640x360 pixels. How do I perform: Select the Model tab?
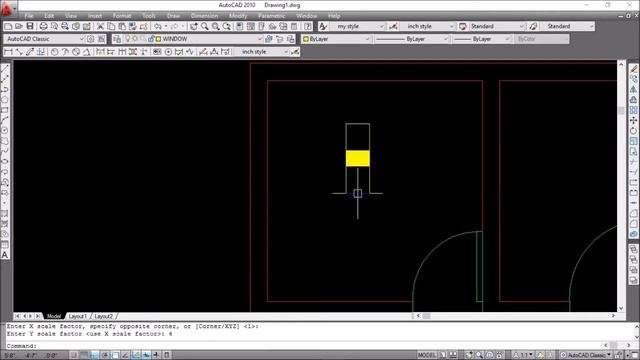tap(53, 316)
